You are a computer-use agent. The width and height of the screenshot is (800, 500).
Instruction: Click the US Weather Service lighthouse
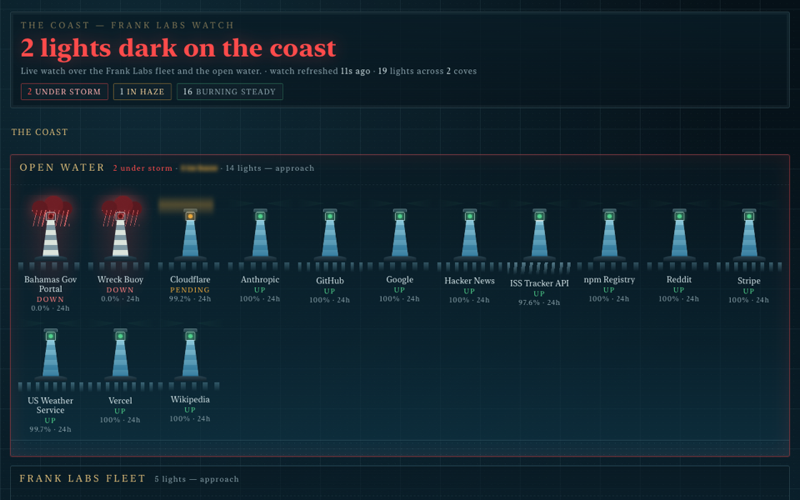(x=51, y=355)
